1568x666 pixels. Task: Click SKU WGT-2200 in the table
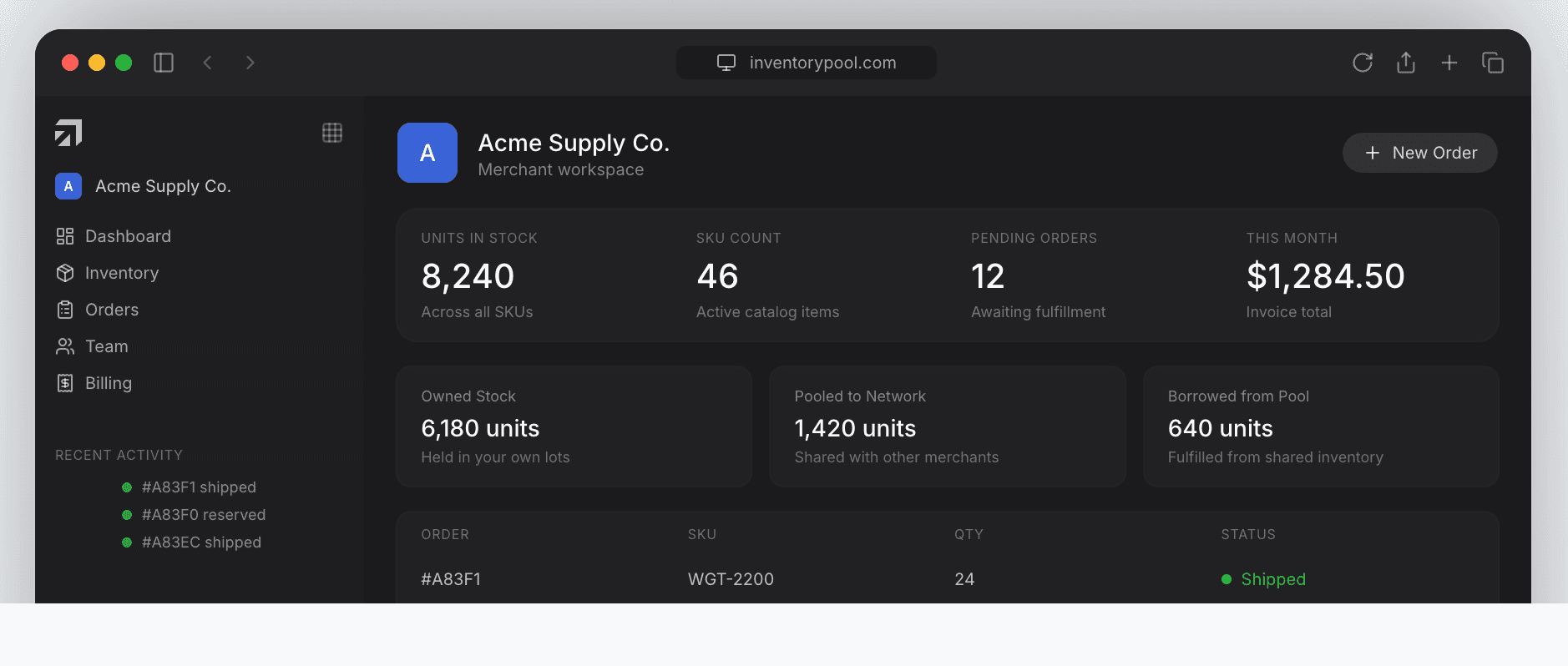point(731,579)
